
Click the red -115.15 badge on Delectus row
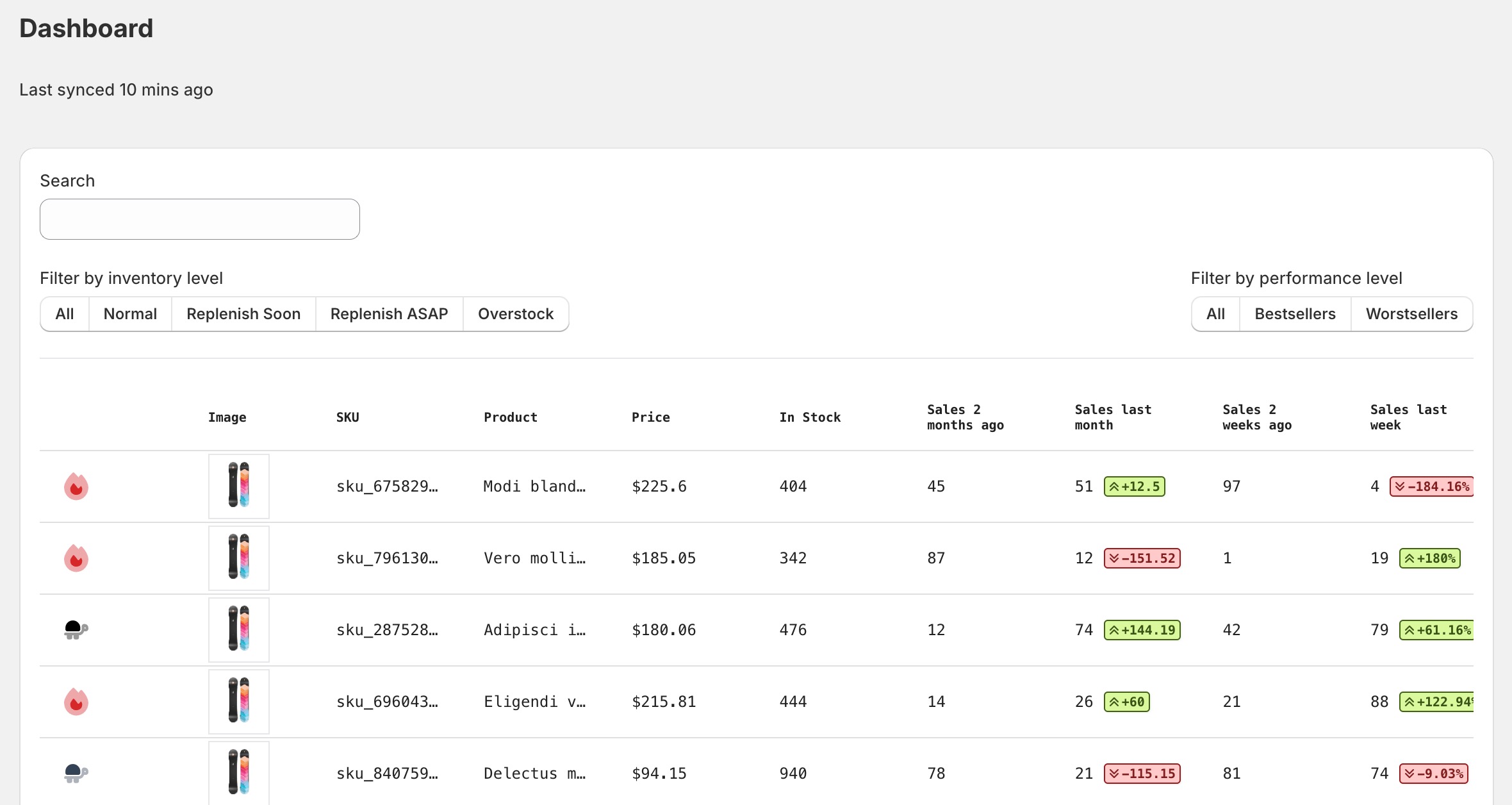click(x=1142, y=774)
